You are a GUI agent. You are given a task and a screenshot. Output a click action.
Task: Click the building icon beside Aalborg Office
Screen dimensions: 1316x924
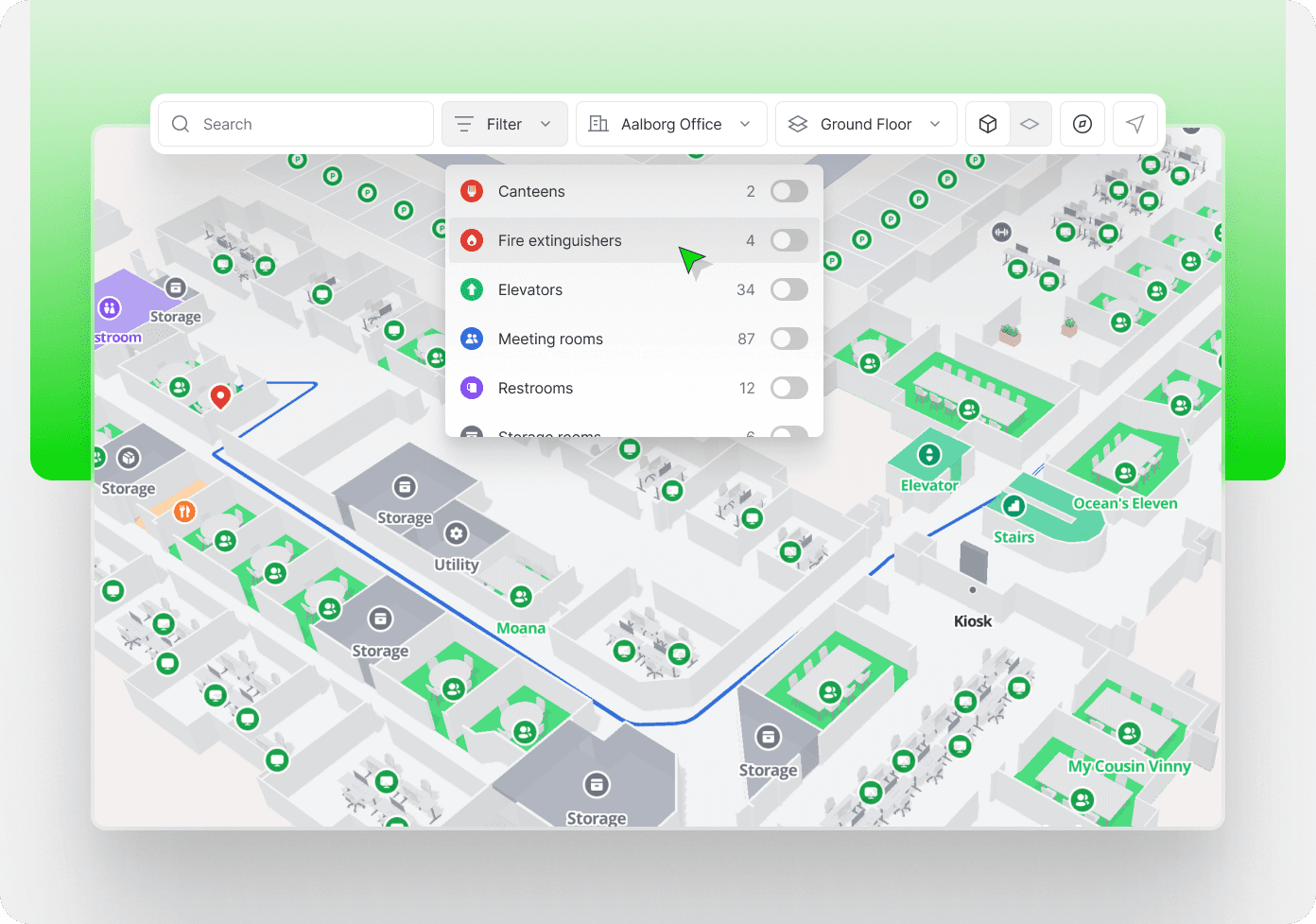pos(598,124)
